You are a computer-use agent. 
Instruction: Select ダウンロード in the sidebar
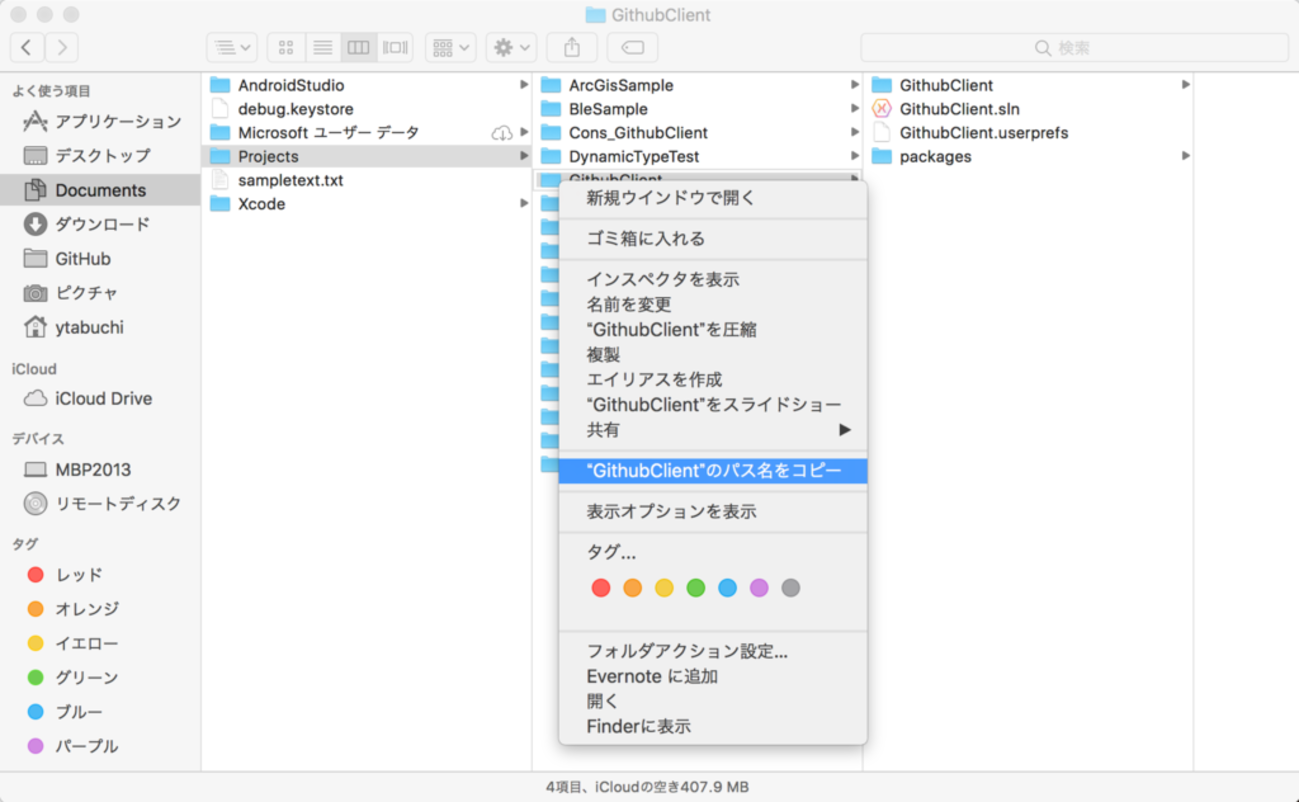(x=102, y=224)
